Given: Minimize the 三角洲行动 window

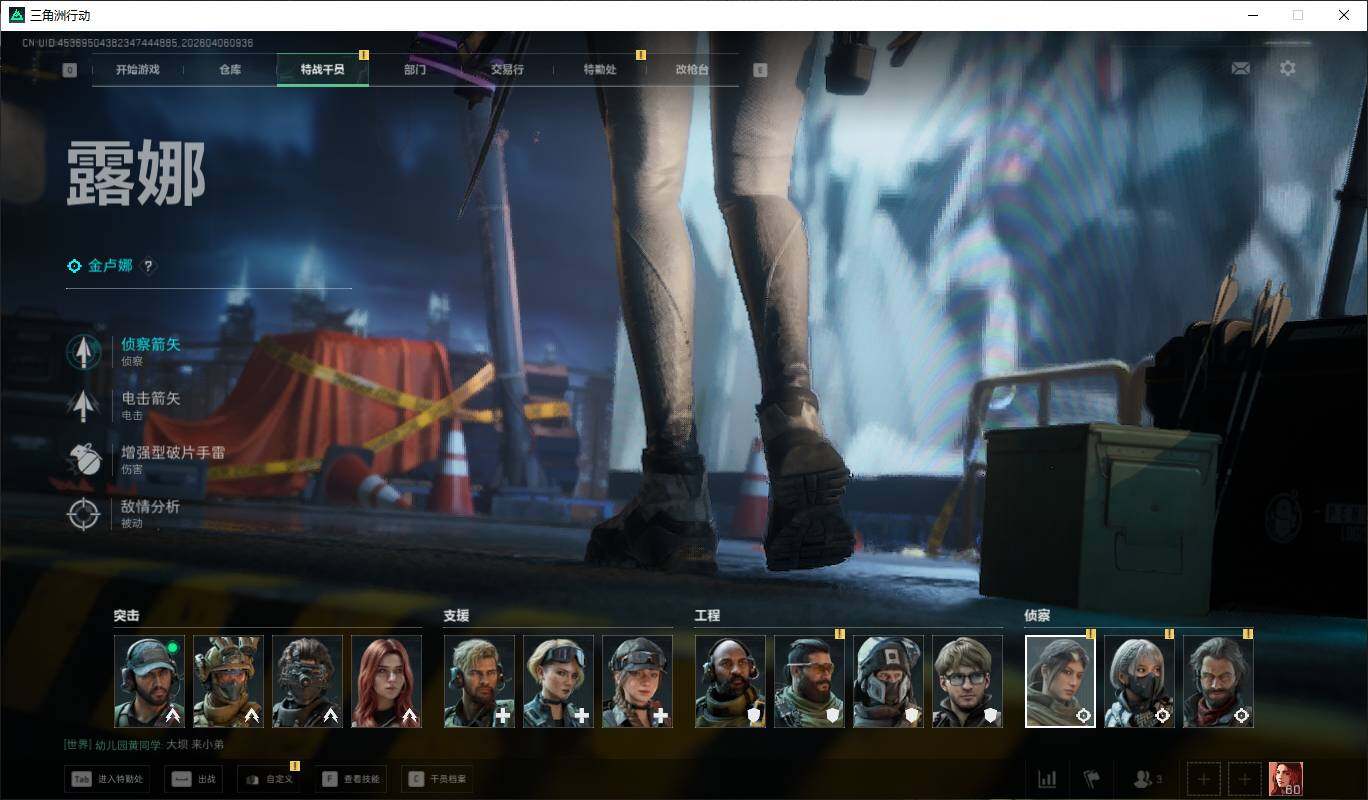Looking at the screenshot, I should (1253, 15).
